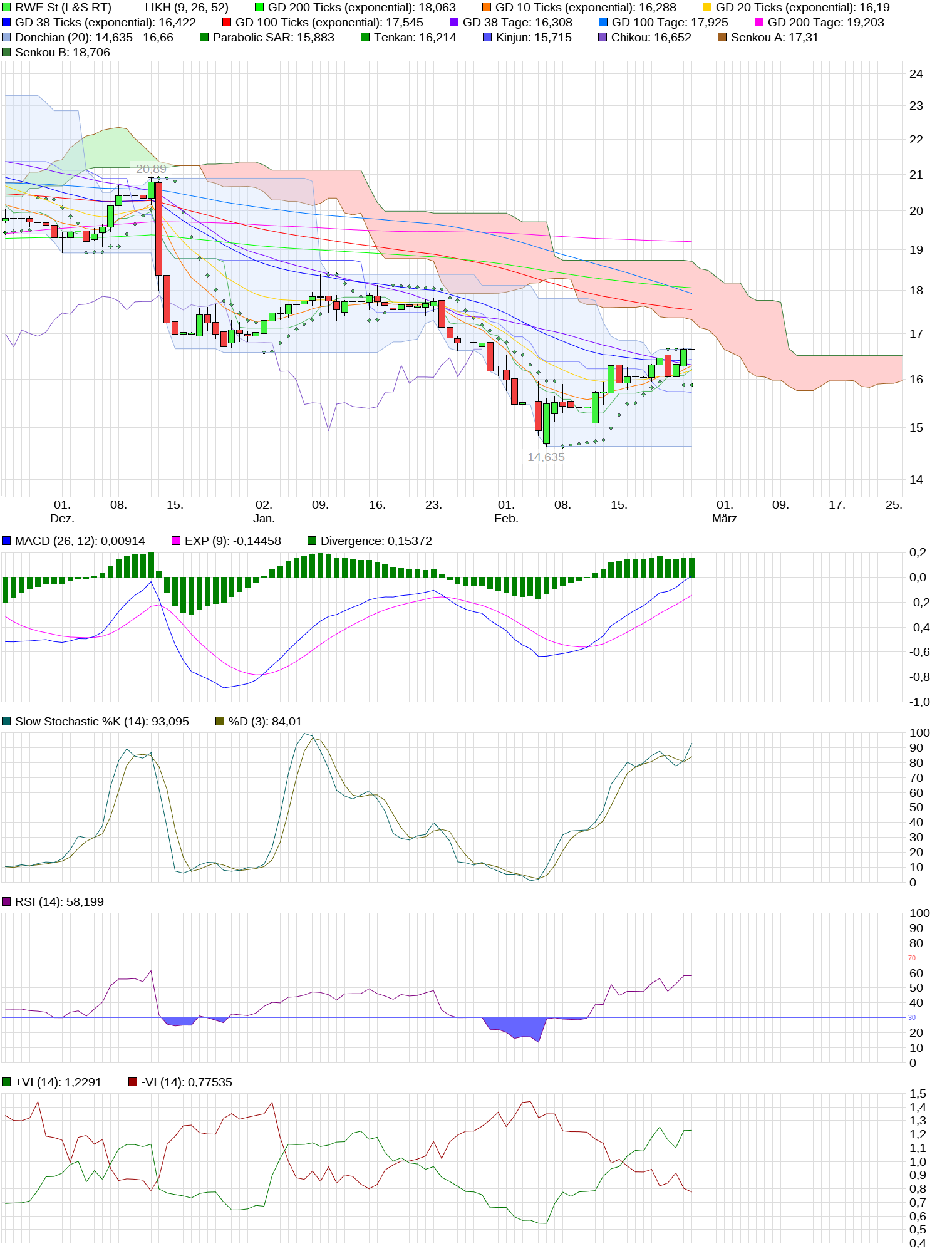Click the 14,635 low price annotation
The image size is (952, 1256).
point(546,457)
